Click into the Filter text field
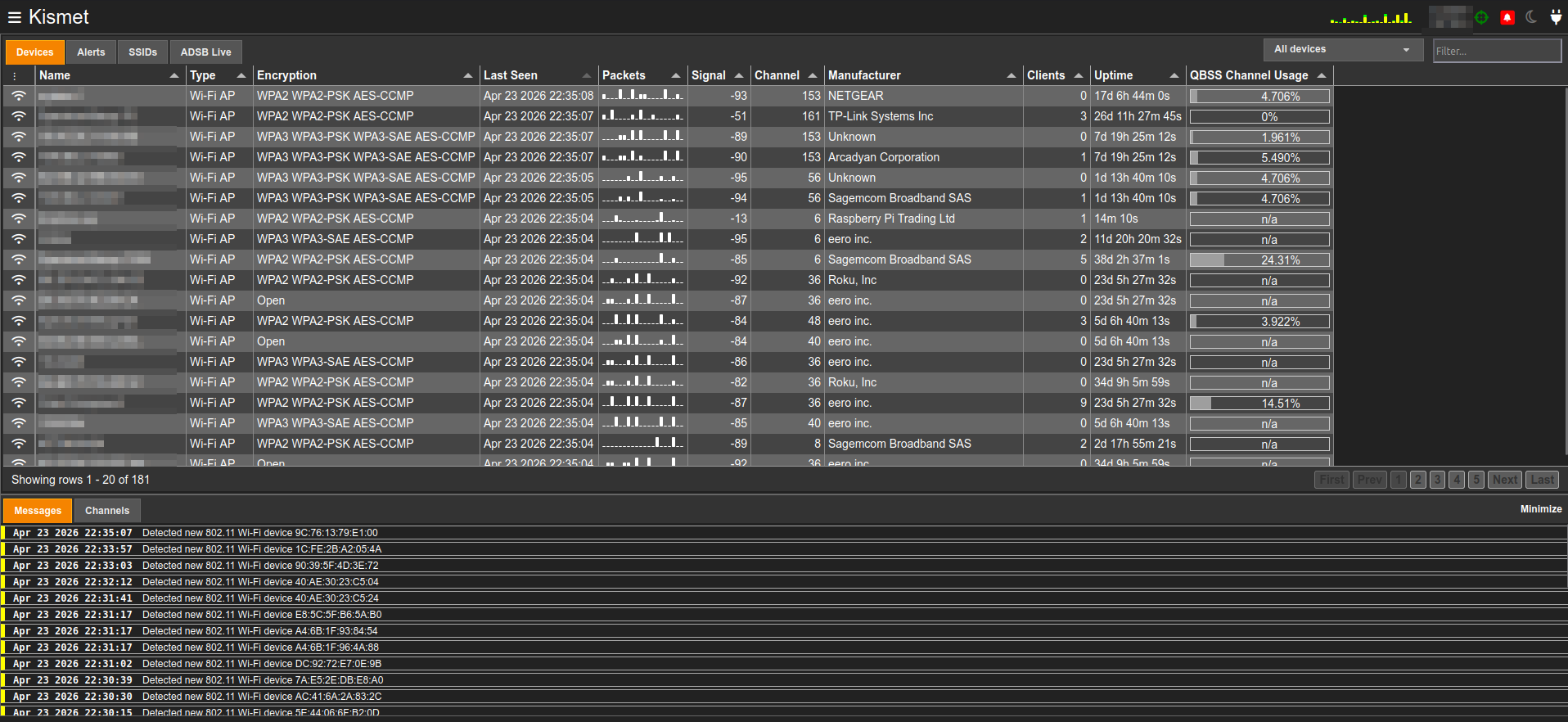Screen dimensions: 1568x722 1496,51
